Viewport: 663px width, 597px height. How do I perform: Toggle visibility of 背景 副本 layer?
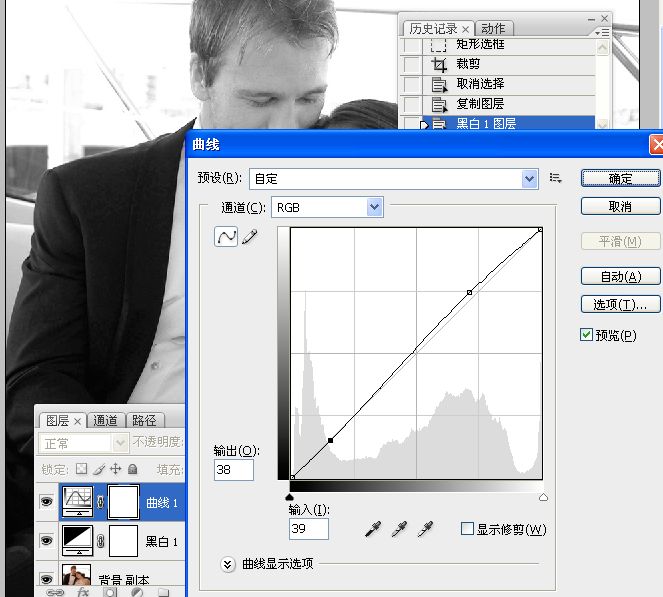pyautogui.click(x=47, y=578)
